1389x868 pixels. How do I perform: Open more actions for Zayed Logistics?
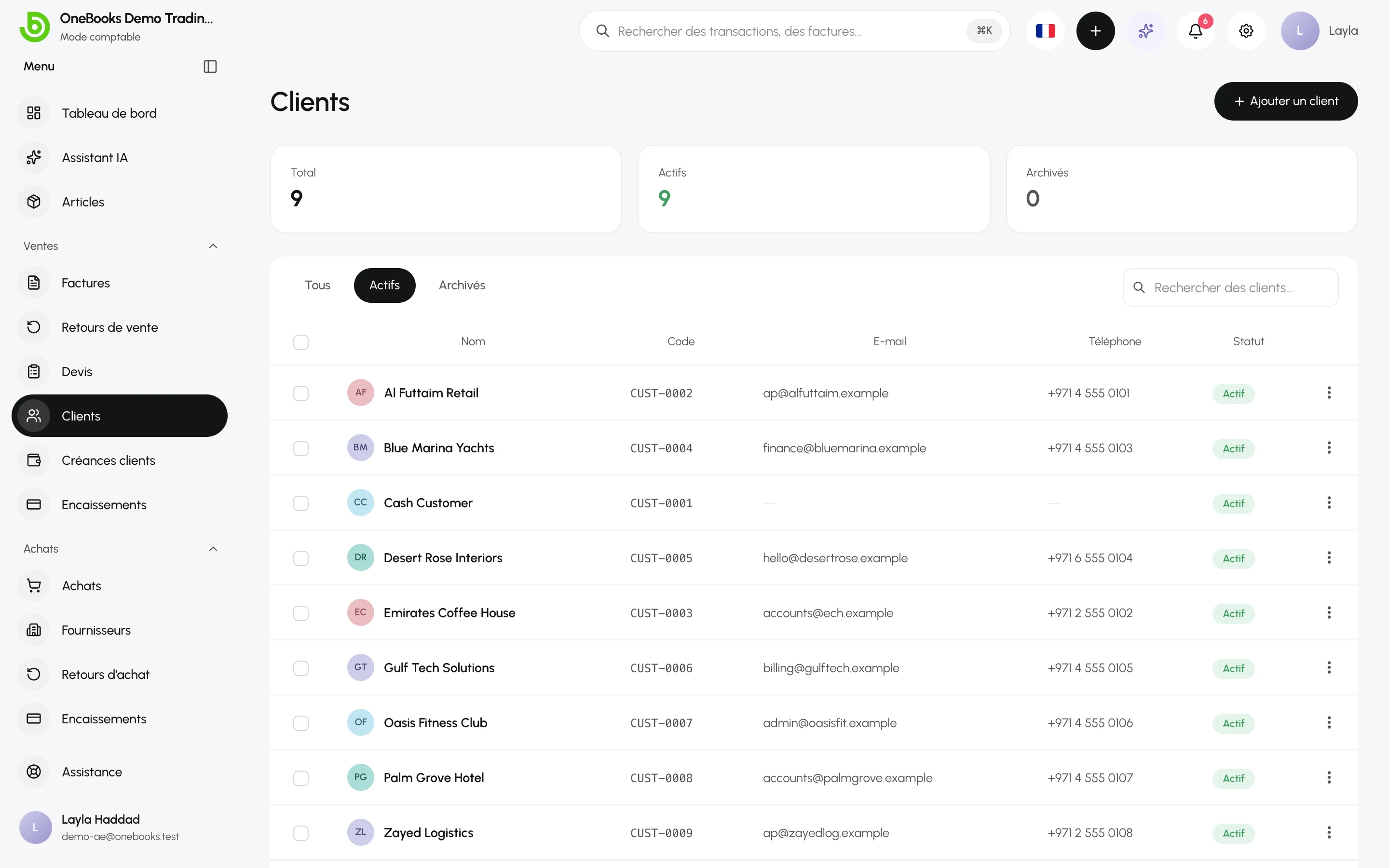(x=1329, y=832)
